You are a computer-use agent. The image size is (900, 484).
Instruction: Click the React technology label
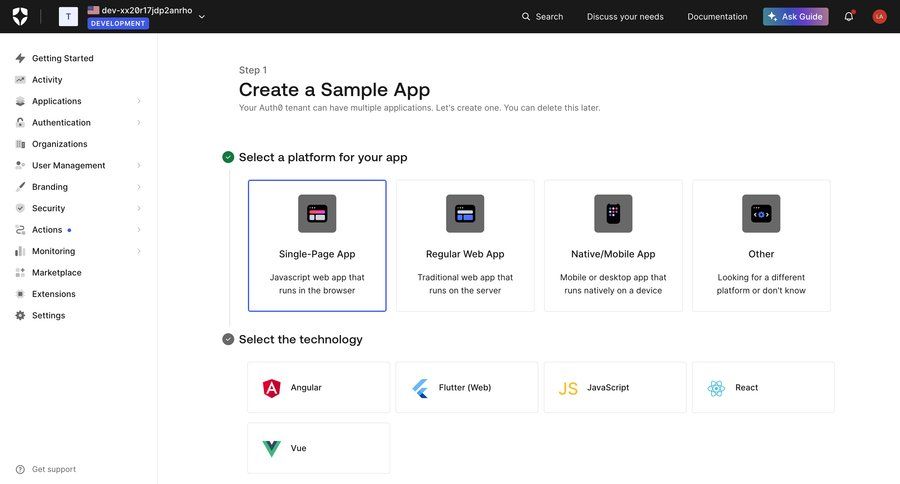[x=746, y=388]
